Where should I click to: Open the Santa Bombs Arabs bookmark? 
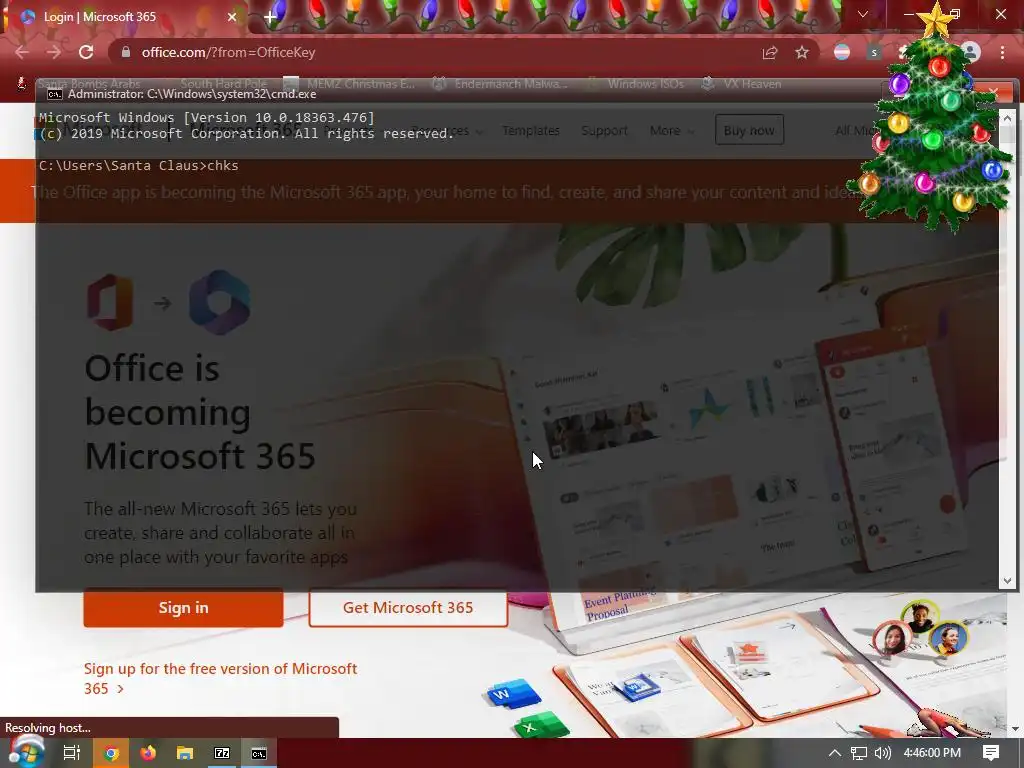coord(80,84)
